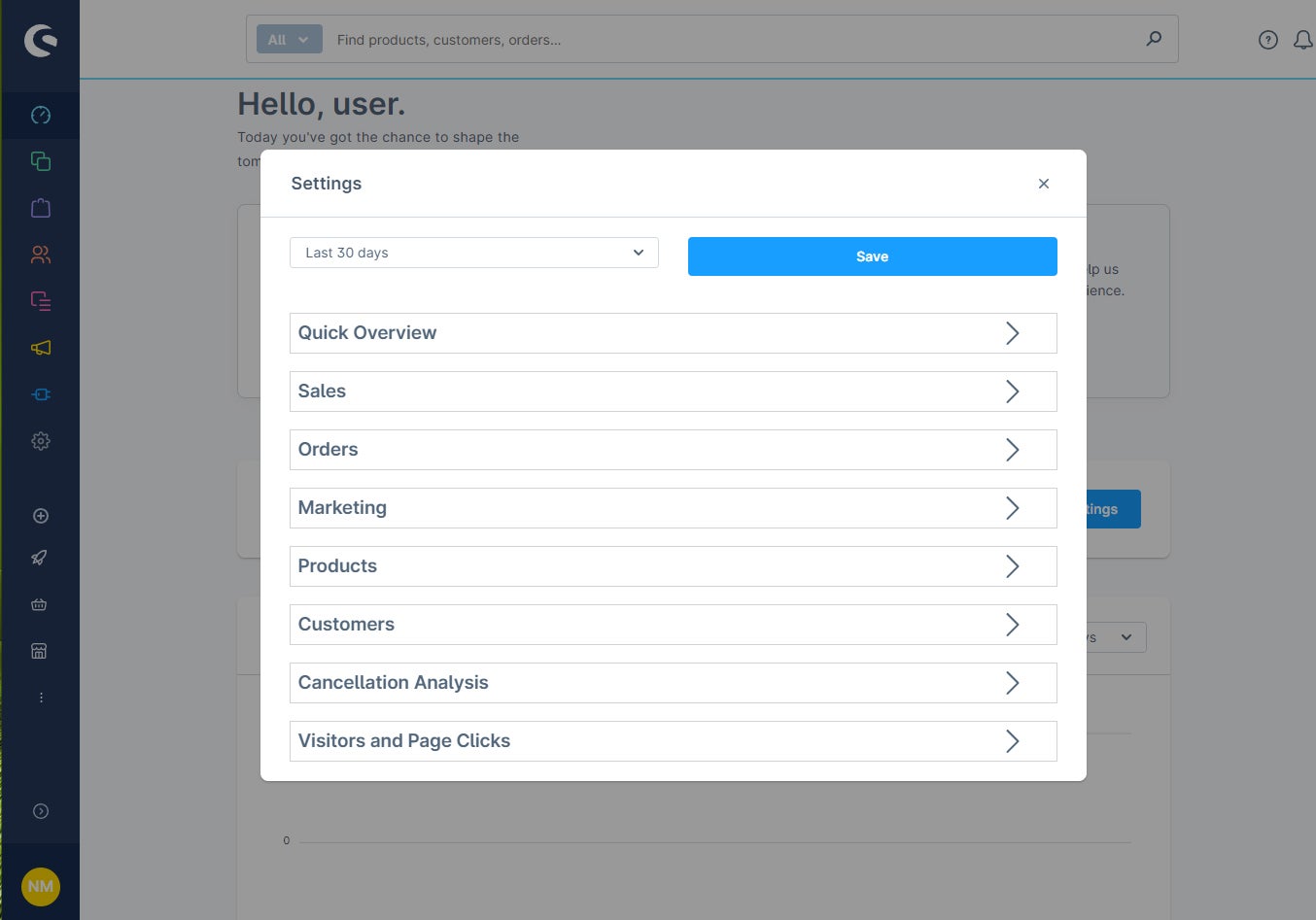Click the blue Save button
1316x920 pixels.
tap(872, 256)
